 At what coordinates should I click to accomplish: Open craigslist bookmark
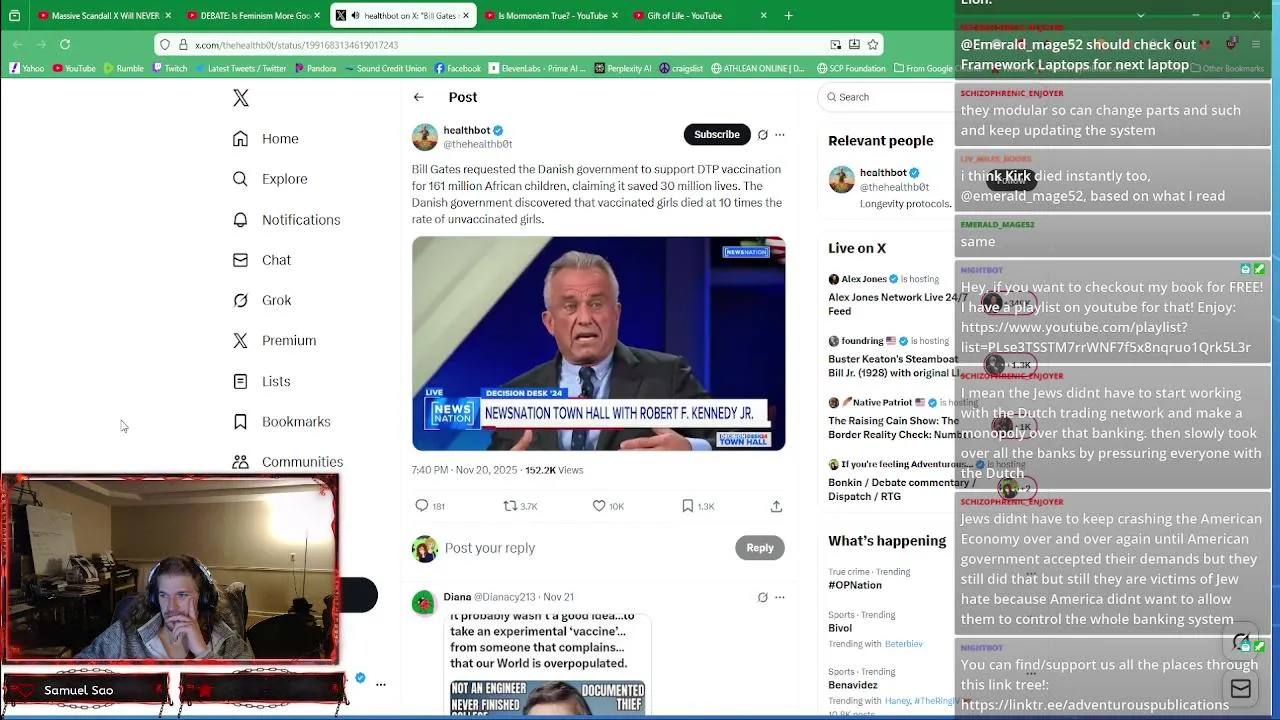[681, 69]
